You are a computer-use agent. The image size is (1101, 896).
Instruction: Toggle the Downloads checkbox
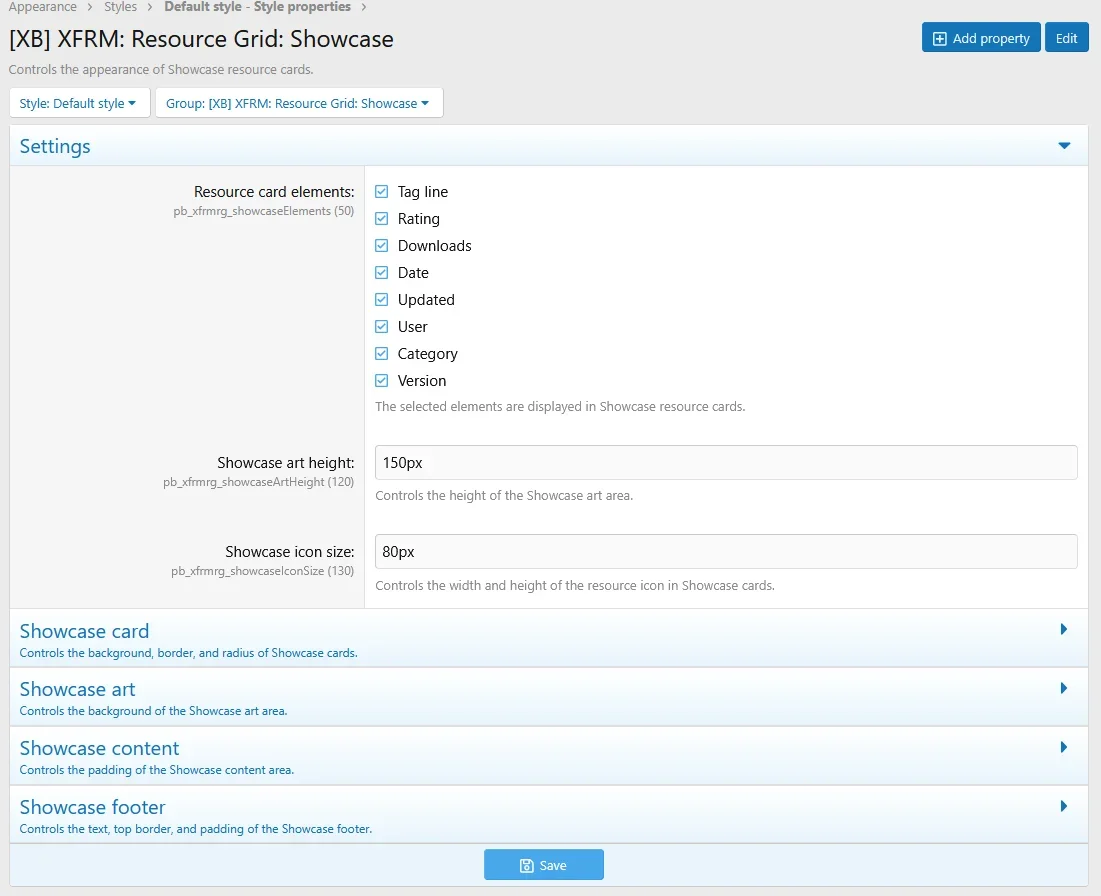[x=381, y=246]
